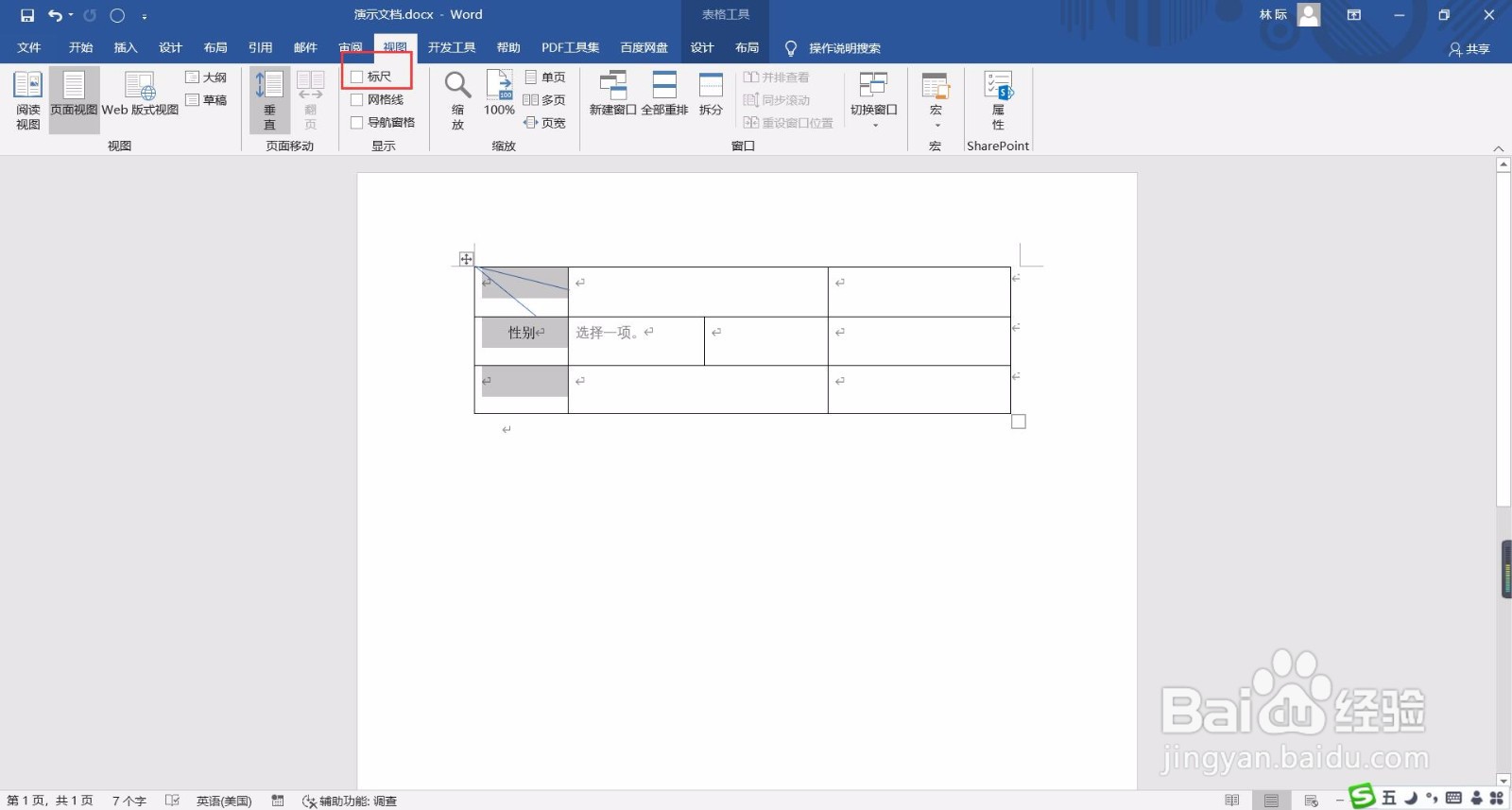Open the 选择一项 dropdown content control

(606, 333)
